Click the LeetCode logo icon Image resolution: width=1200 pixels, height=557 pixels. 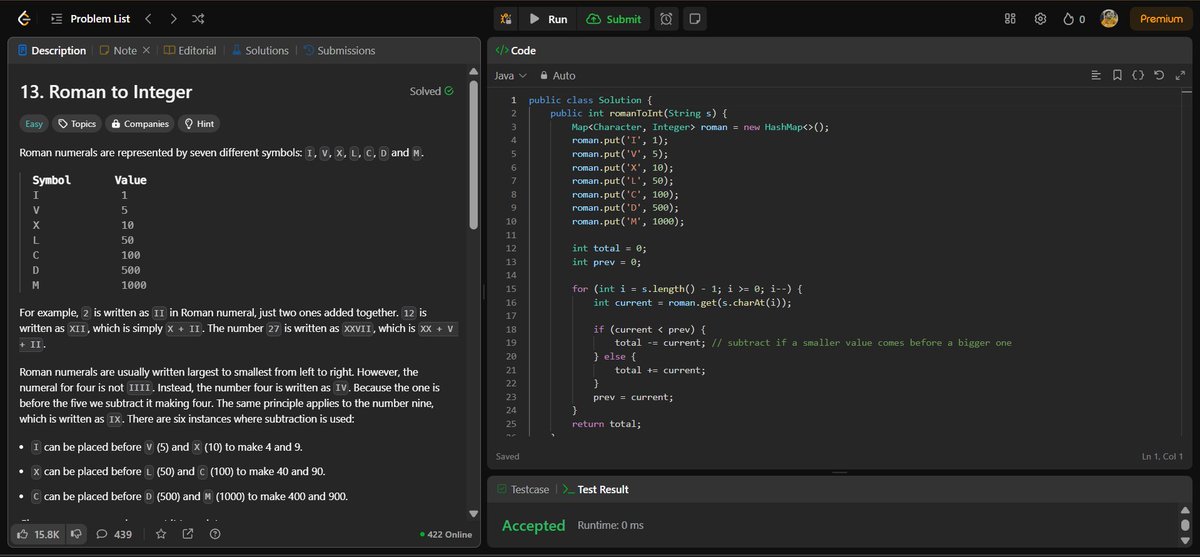[24, 19]
